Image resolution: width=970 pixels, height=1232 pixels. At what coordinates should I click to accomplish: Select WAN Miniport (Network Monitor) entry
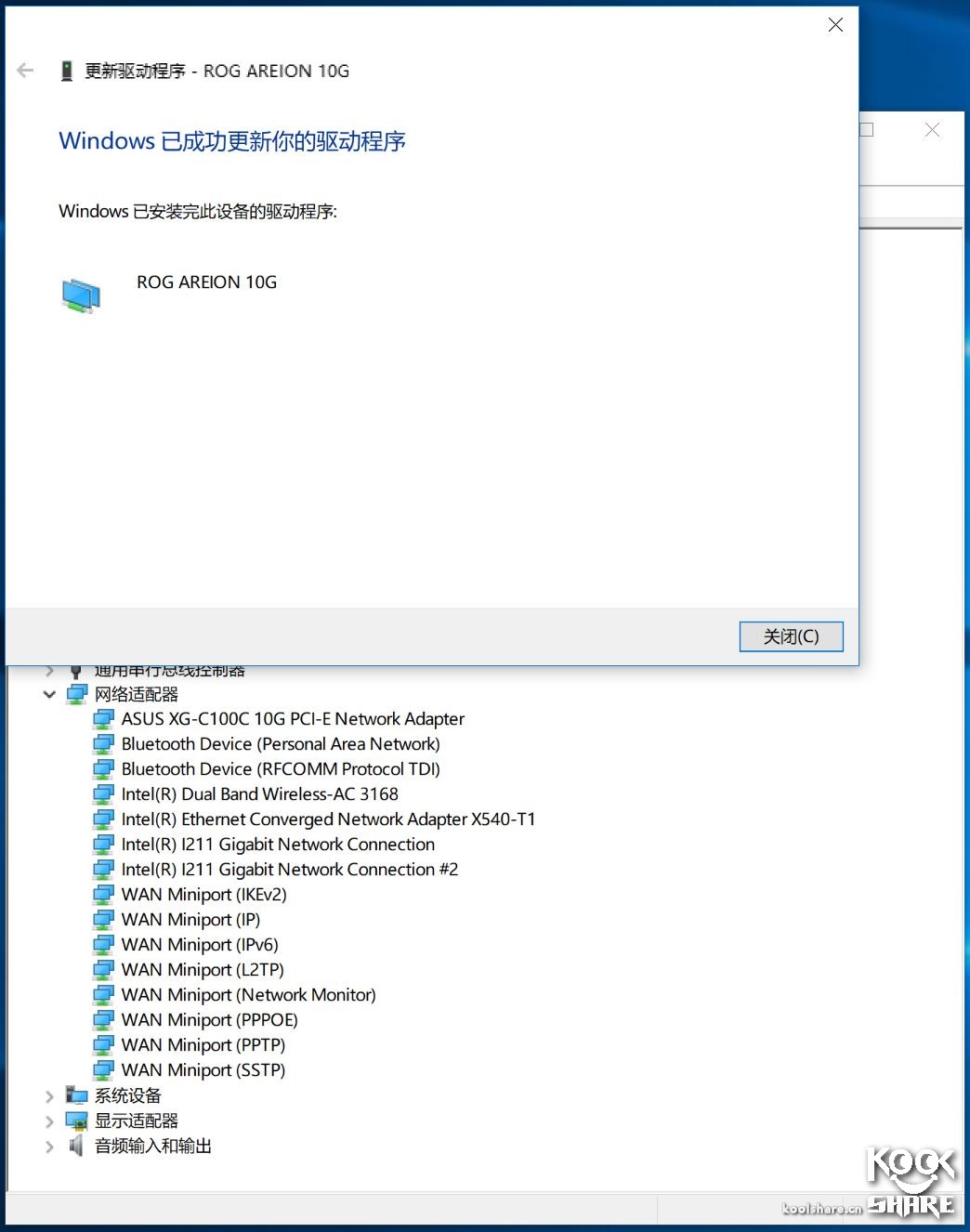[x=248, y=995]
